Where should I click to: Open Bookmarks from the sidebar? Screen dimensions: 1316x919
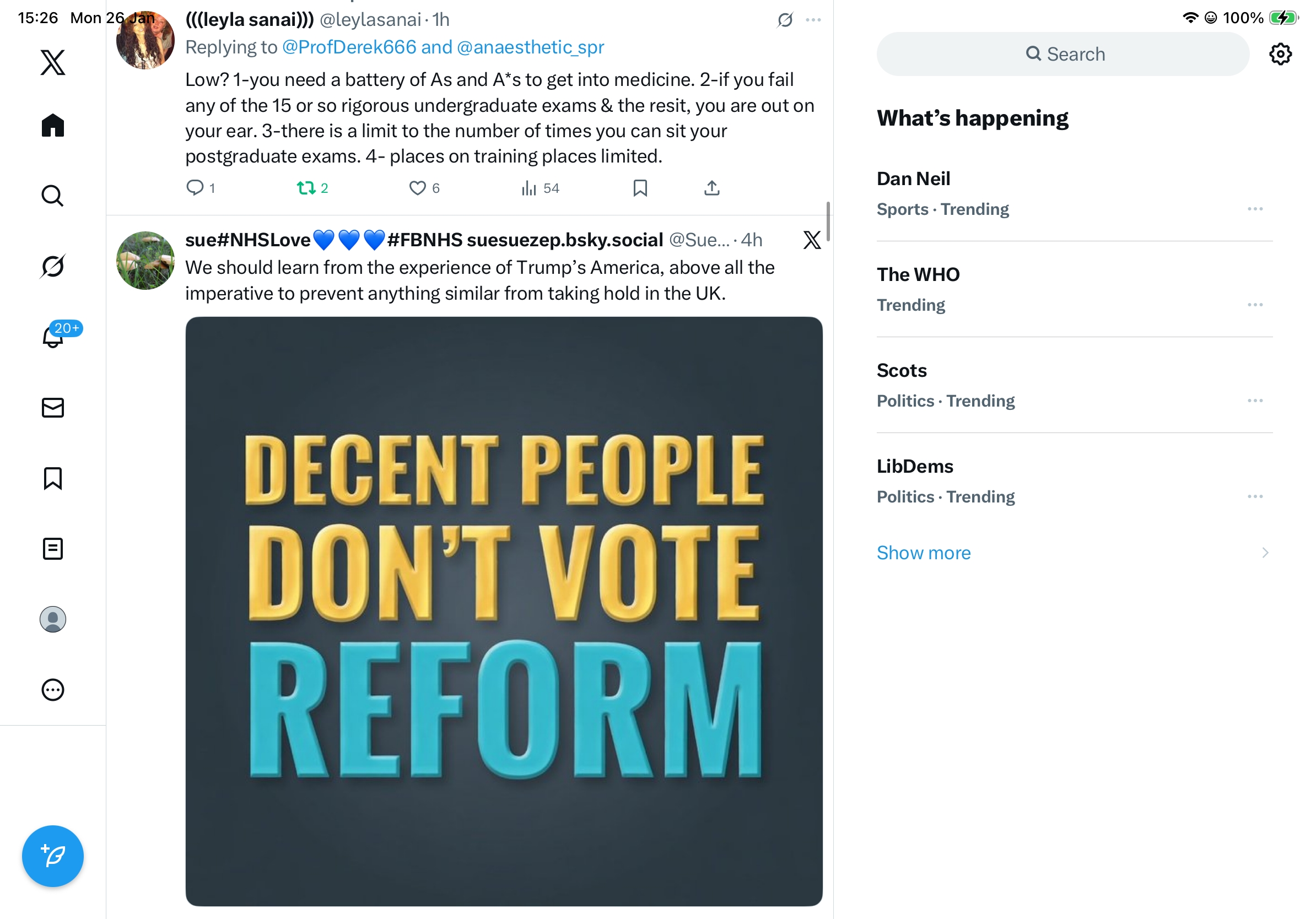coord(53,478)
